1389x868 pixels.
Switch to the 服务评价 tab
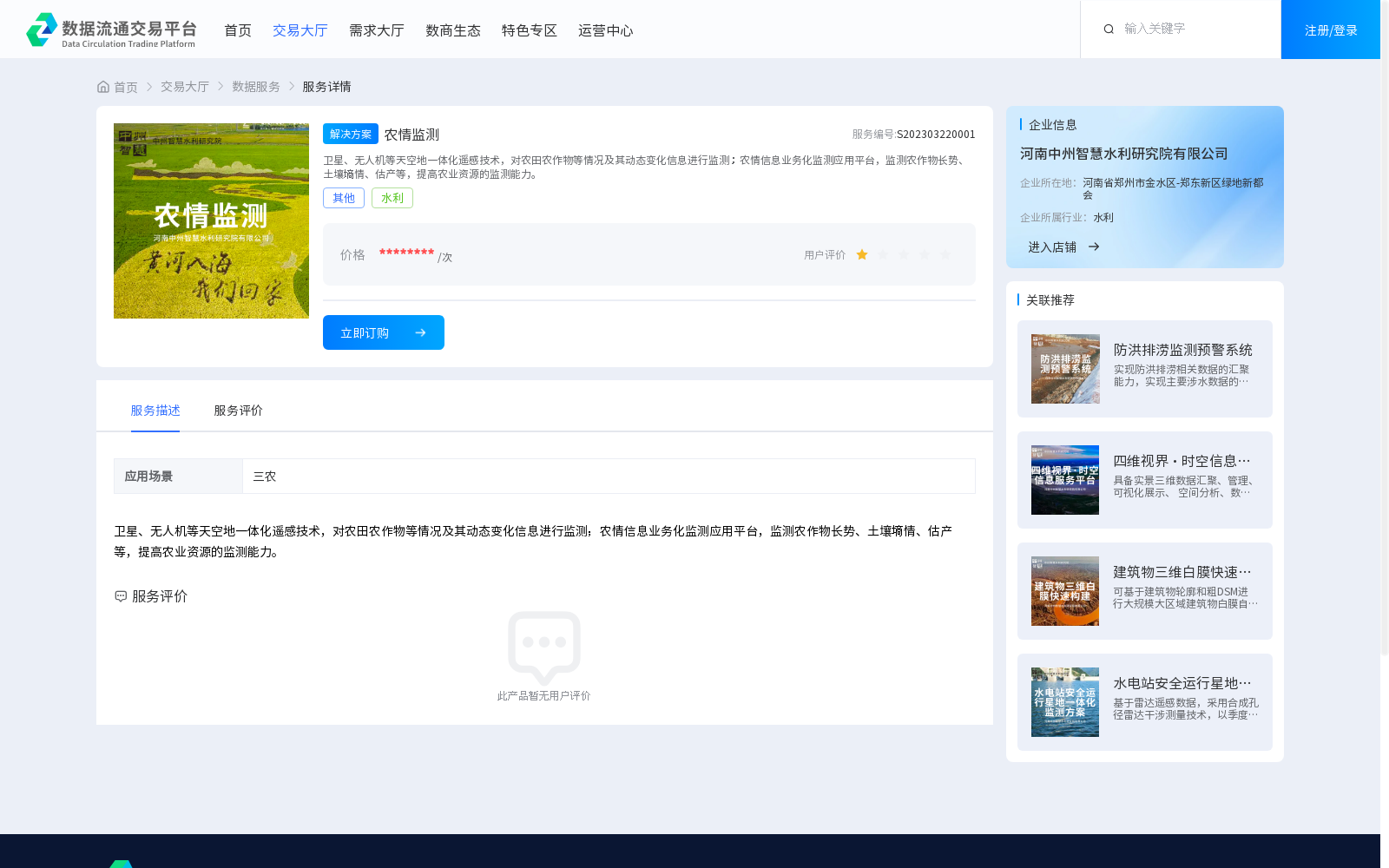(238, 411)
